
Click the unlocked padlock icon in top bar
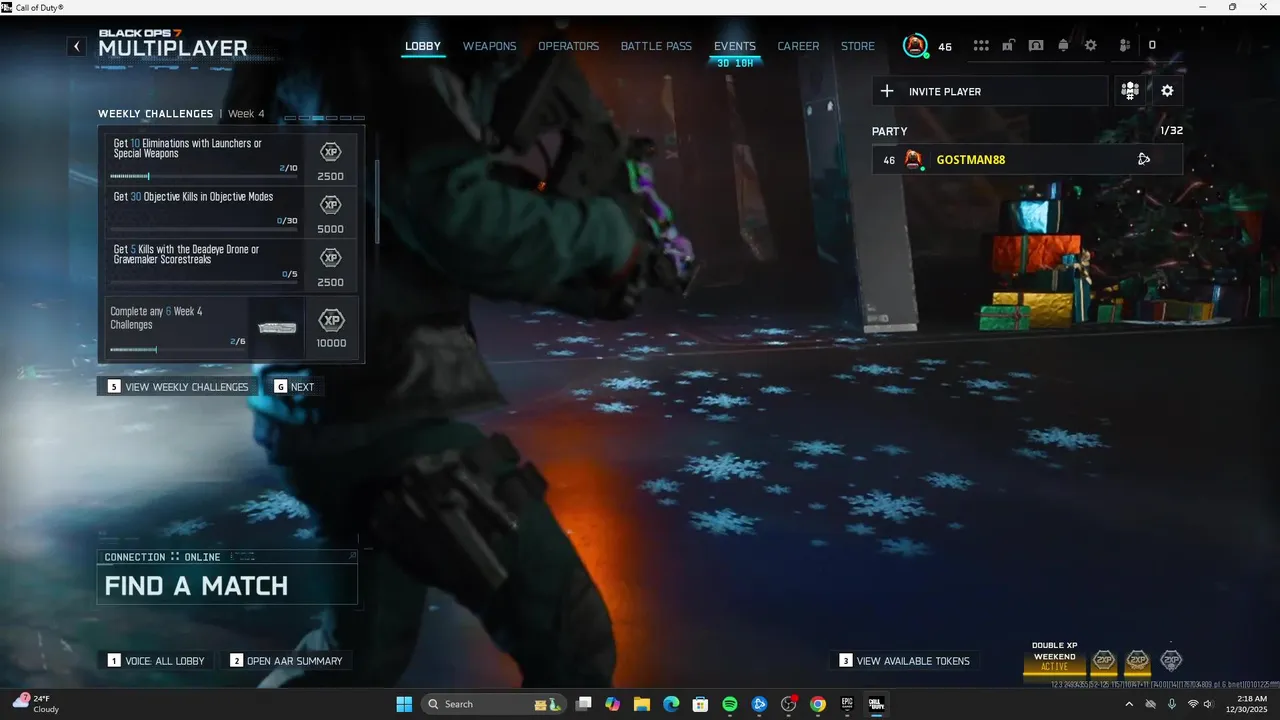point(1009,46)
